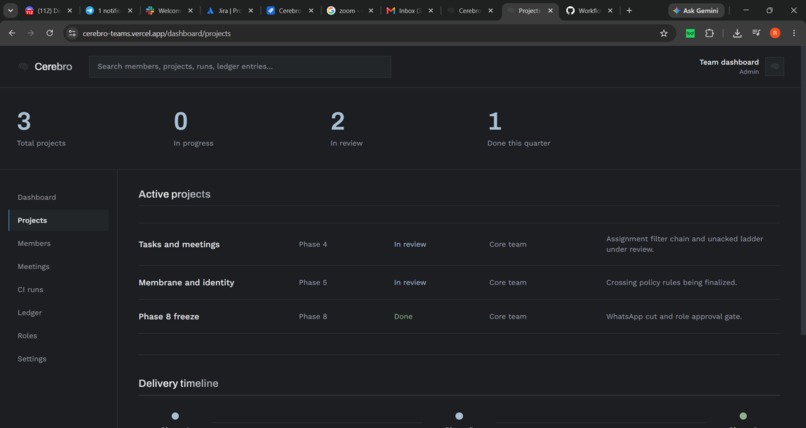Click Phase 4 in Tasks and meetings row
This screenshot has width=806, height=428.
point(313,245)
